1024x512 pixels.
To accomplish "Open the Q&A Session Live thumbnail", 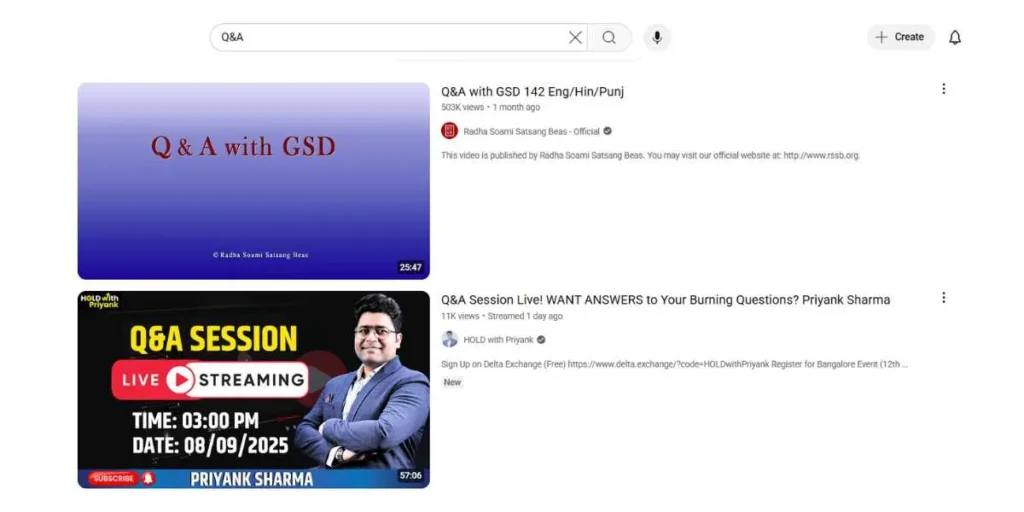I will coord(253,390).
